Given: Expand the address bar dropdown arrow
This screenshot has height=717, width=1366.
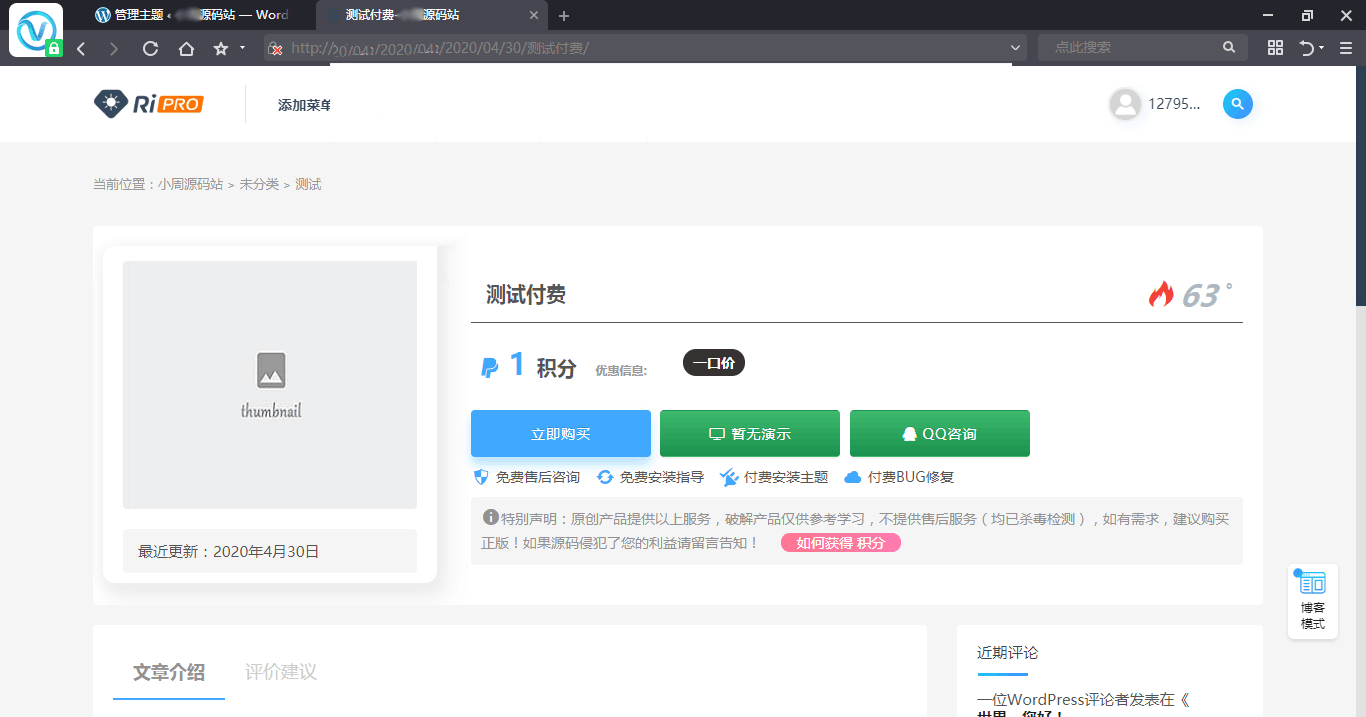Looking at the screenshot, I should pos(1013,47).
